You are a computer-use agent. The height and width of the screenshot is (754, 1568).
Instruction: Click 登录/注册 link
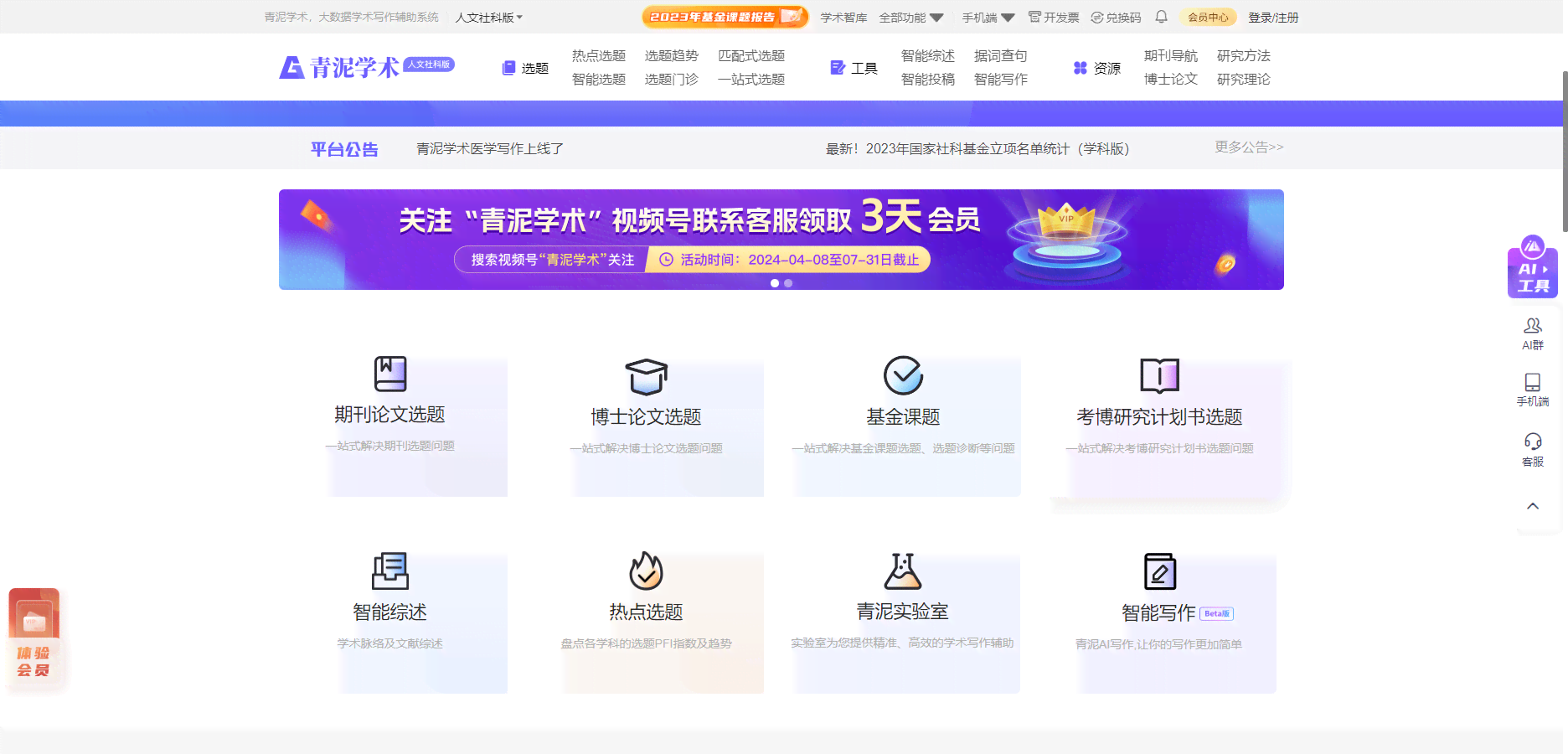pos(1273,18)
